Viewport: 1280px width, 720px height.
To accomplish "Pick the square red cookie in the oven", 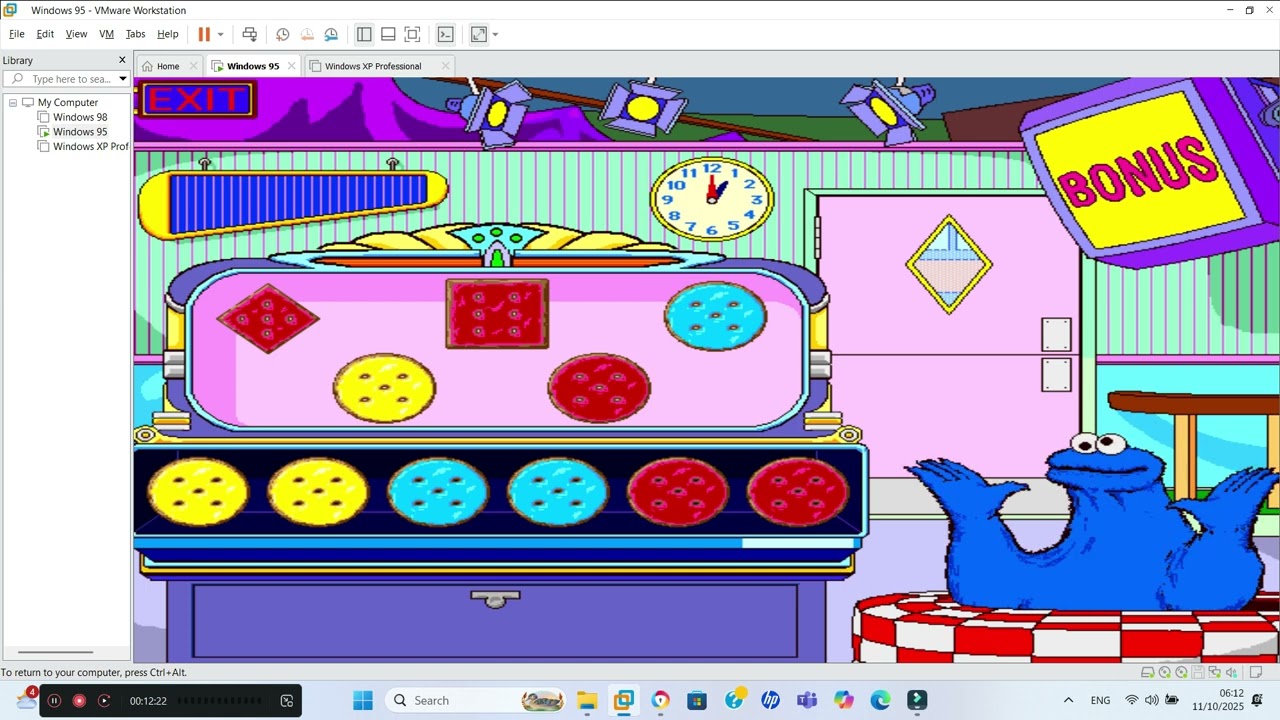I will [497, 313].
